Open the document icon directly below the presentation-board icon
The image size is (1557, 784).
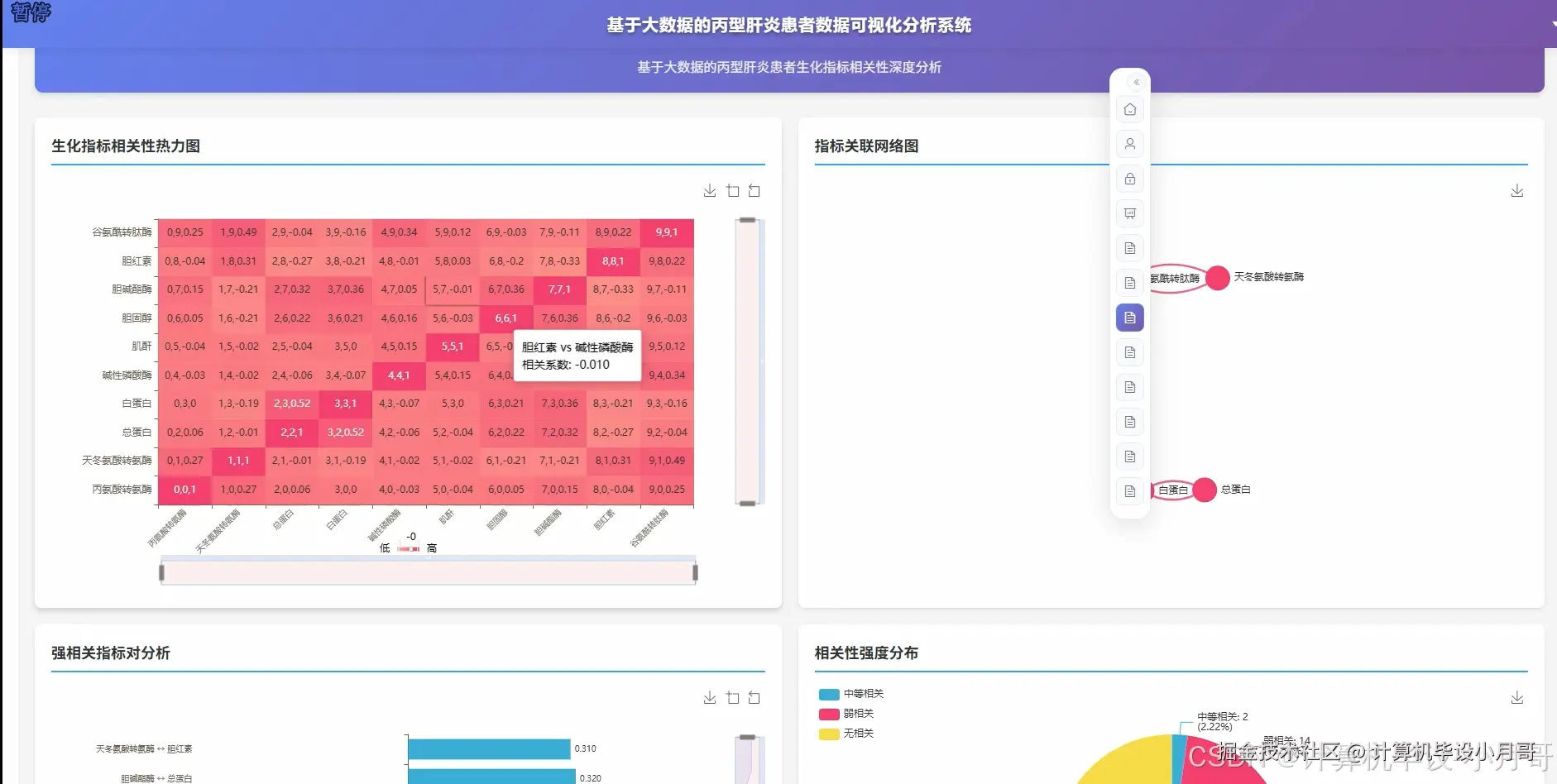1130,248
